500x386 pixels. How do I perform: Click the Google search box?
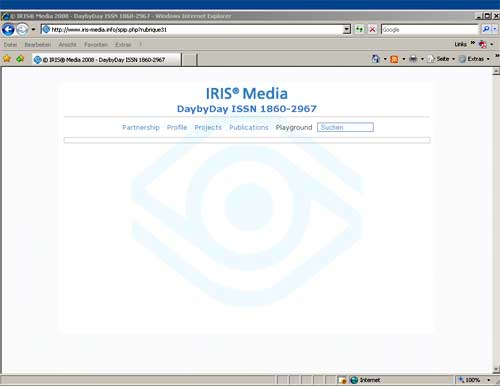coord(429,29)
